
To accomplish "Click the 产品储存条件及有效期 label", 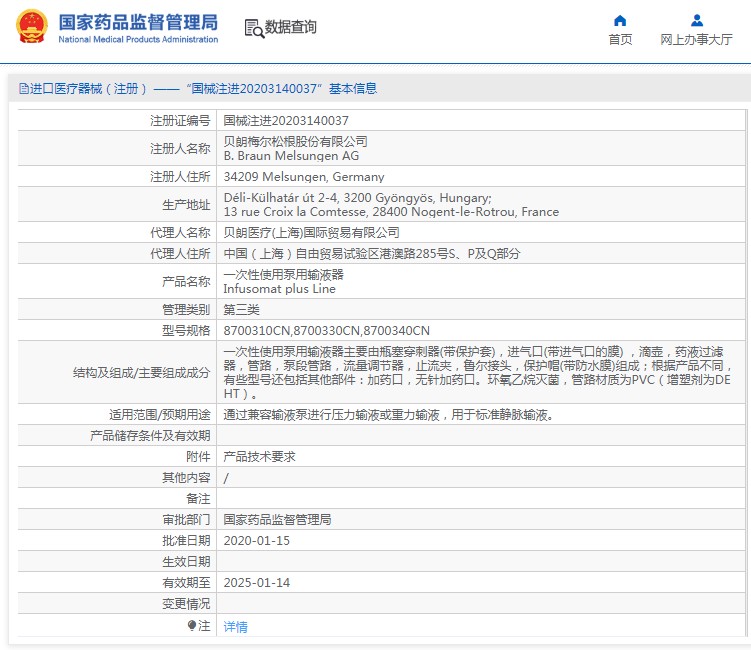I will (x=150, y=435).
